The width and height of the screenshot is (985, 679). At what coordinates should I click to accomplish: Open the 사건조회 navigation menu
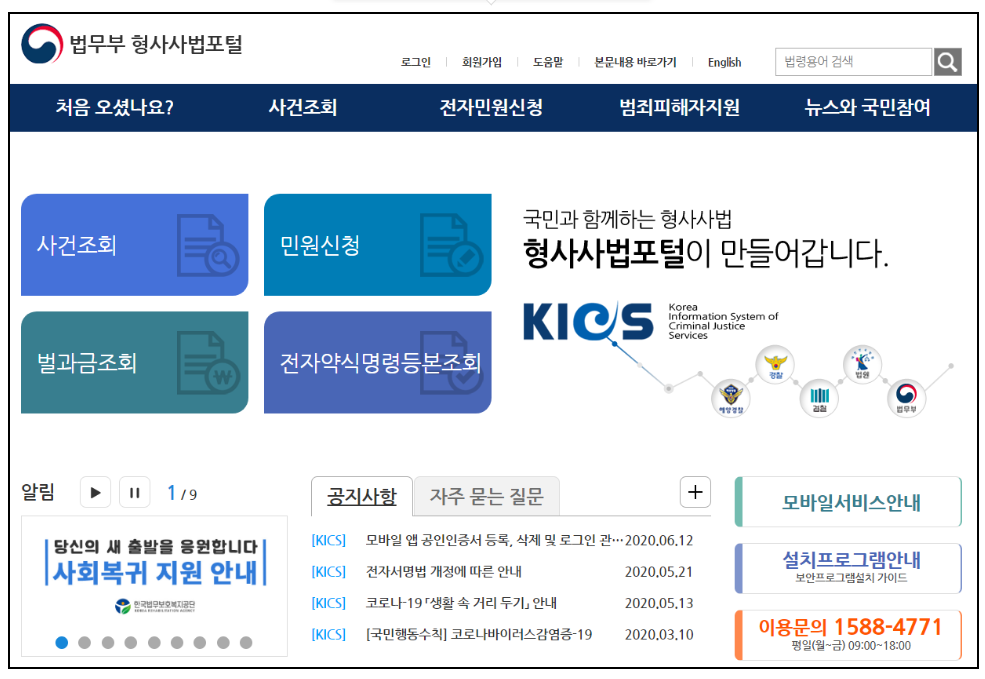click(303, 107)
